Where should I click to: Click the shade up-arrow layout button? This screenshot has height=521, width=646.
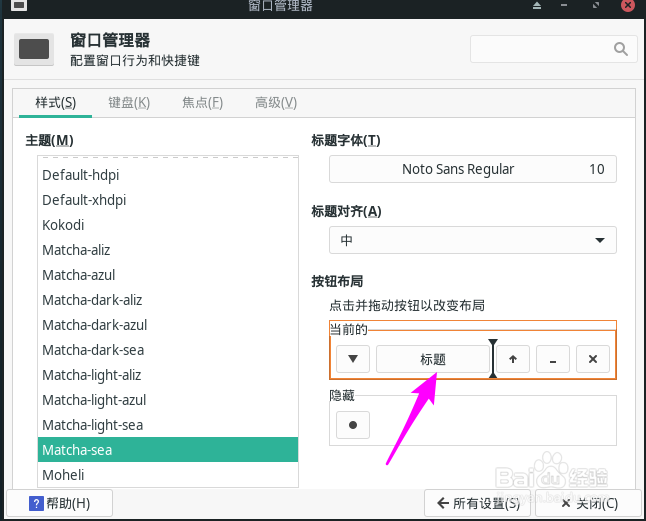click(x=513, y=359)
